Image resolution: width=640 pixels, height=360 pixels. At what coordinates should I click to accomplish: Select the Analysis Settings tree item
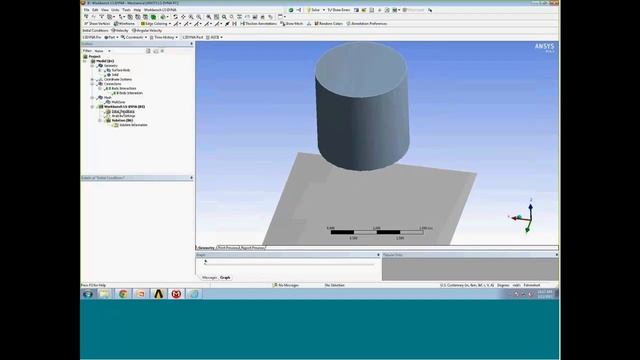(123, 116)
